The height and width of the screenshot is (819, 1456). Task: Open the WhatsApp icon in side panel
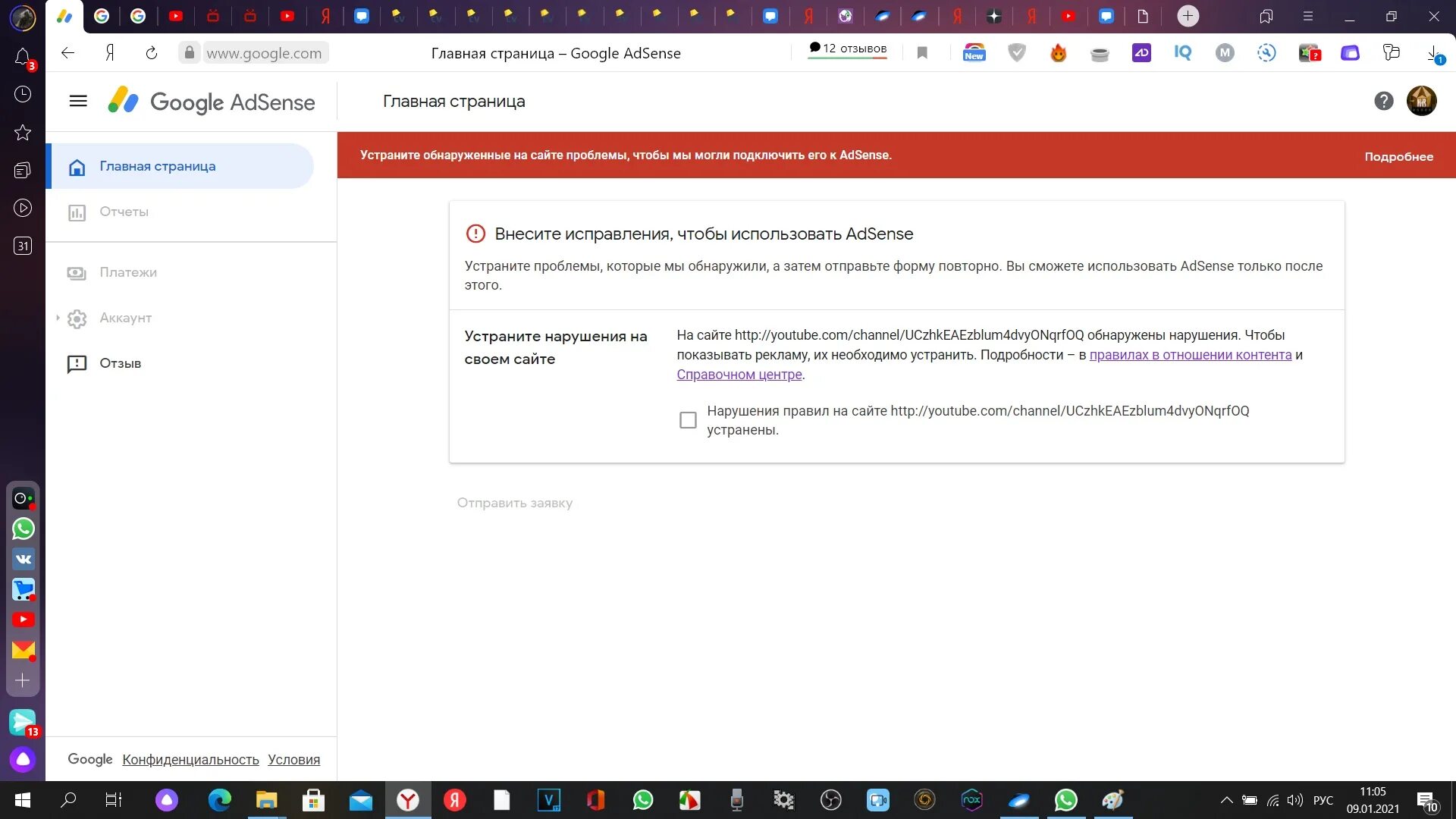[23, 529]
